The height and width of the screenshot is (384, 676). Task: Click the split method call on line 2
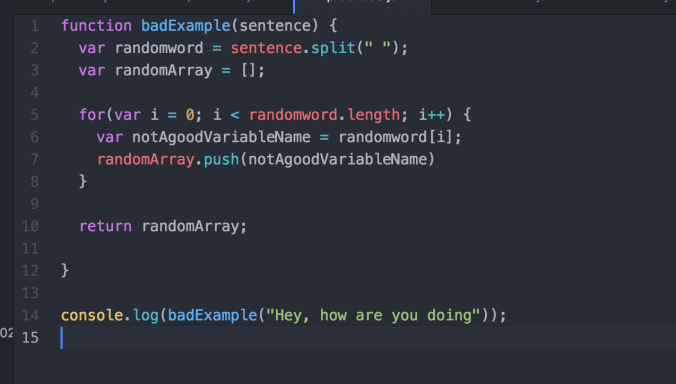(x=333, y=48)
